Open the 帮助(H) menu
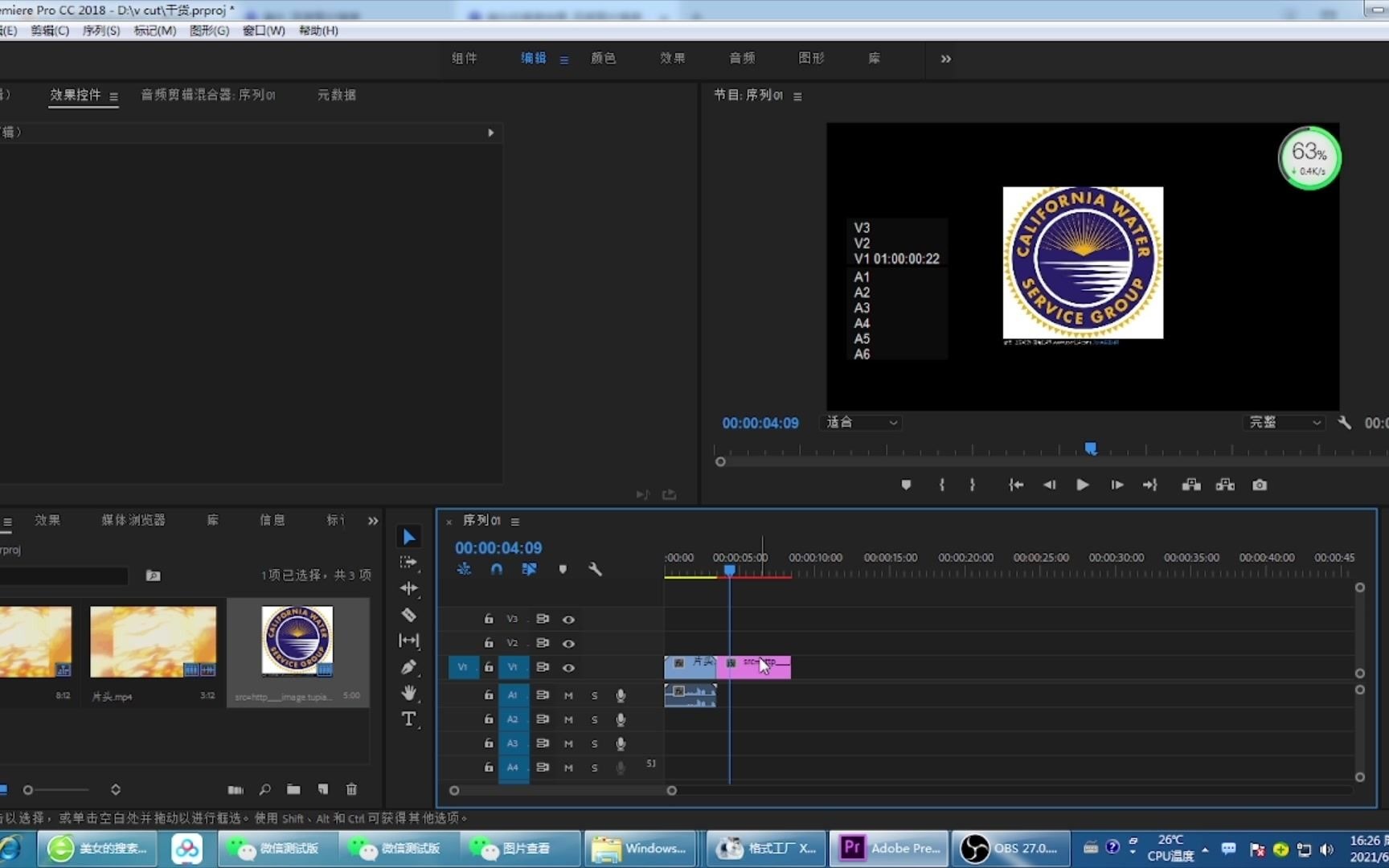 point(318,31)
